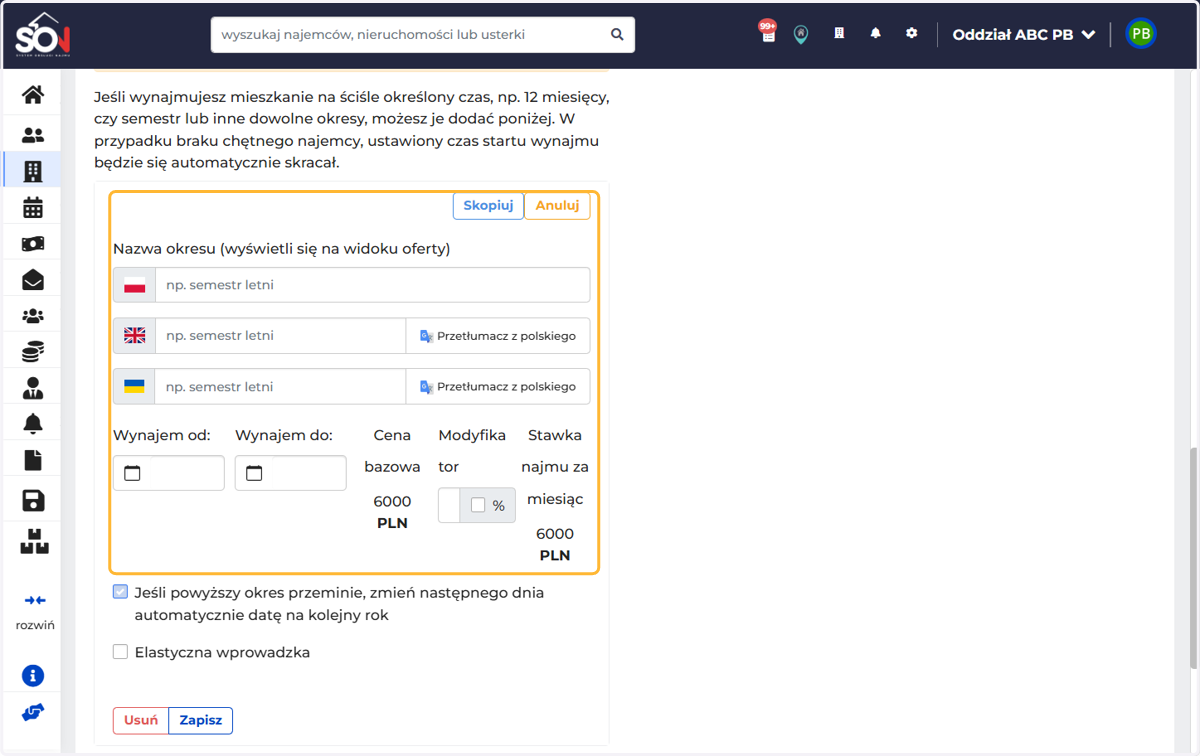1200x756 pixels.
Task: Expand the Oddział ABC PB dropdown
Action: click(x=1024, y=34)
